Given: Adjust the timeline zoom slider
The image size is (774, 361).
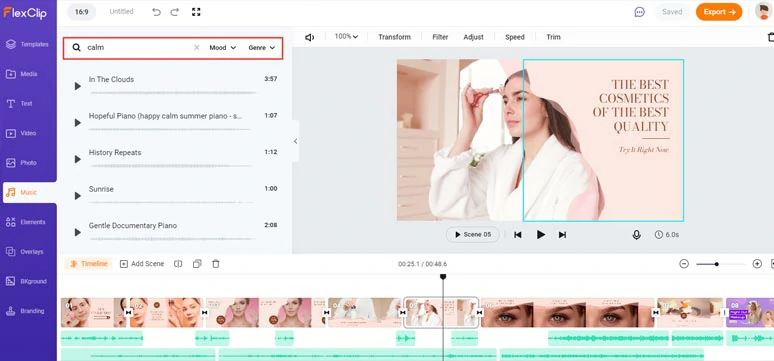Looking at the screenshot, I should [720, 264].
